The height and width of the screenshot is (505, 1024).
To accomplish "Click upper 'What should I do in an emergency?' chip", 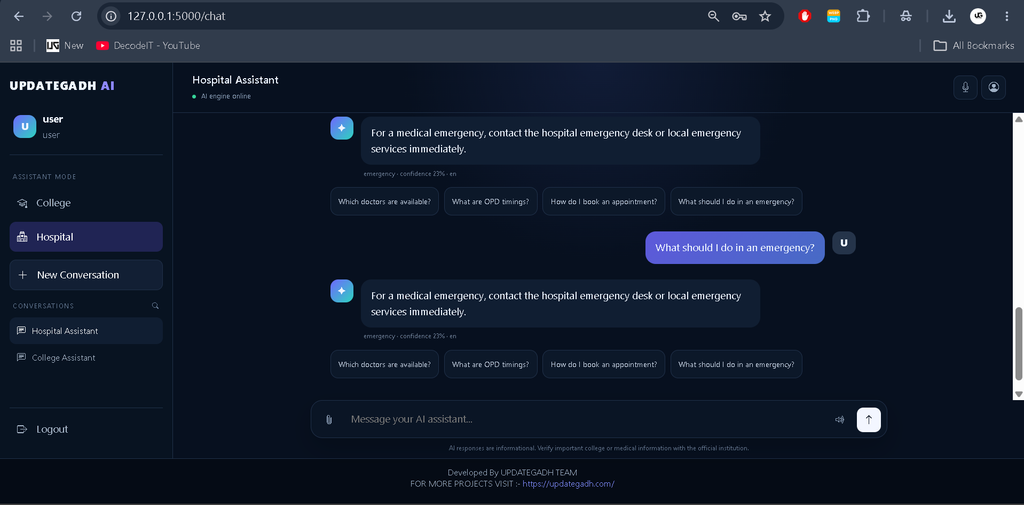I will click(736, 201).
